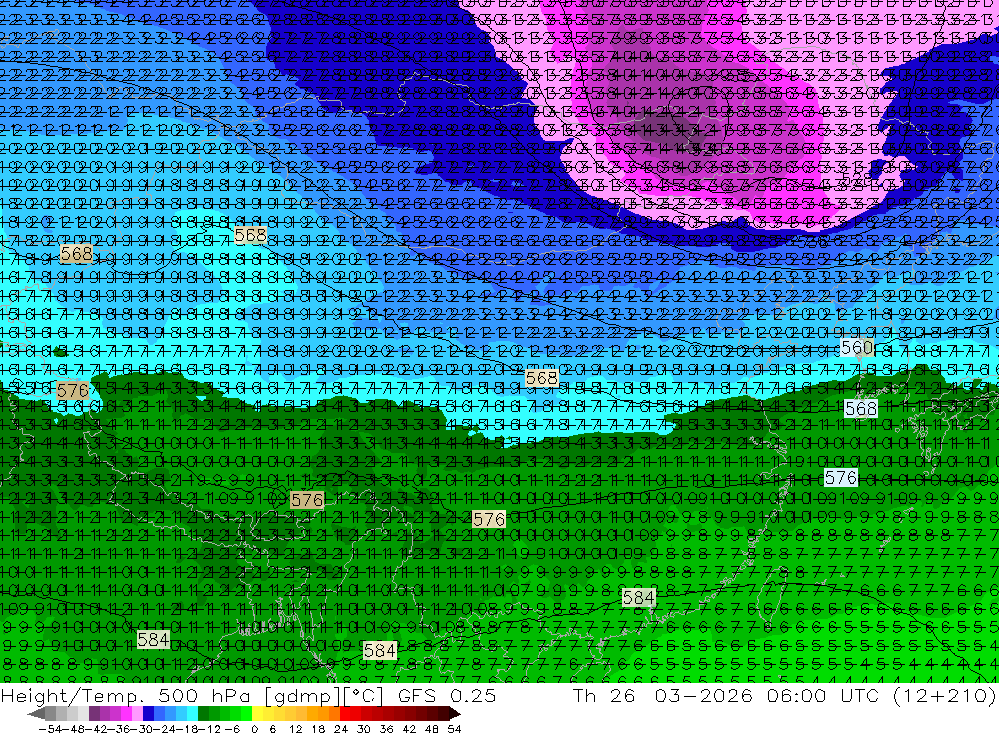Click the 'UTC' timezone text

(x=860, y=696)
